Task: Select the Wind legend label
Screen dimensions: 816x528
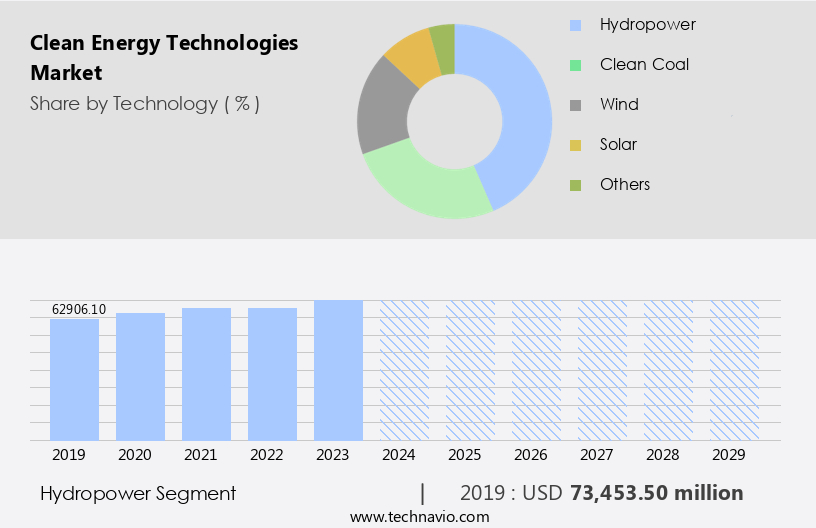Action: pyautogui.click(x=619, y=105)
